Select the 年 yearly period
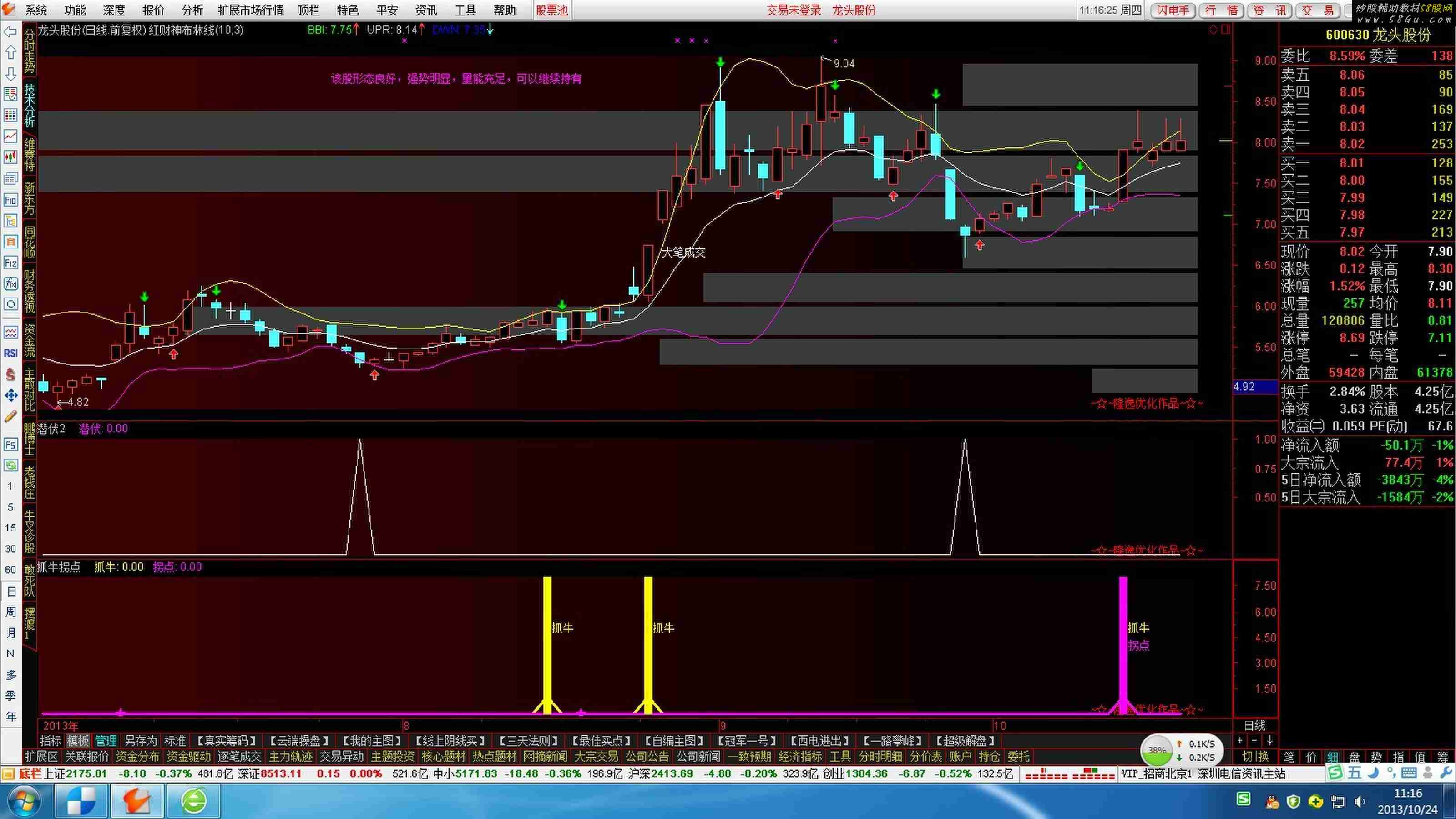This screenshot has width=1456, height=819. click(x=10, y=717)
